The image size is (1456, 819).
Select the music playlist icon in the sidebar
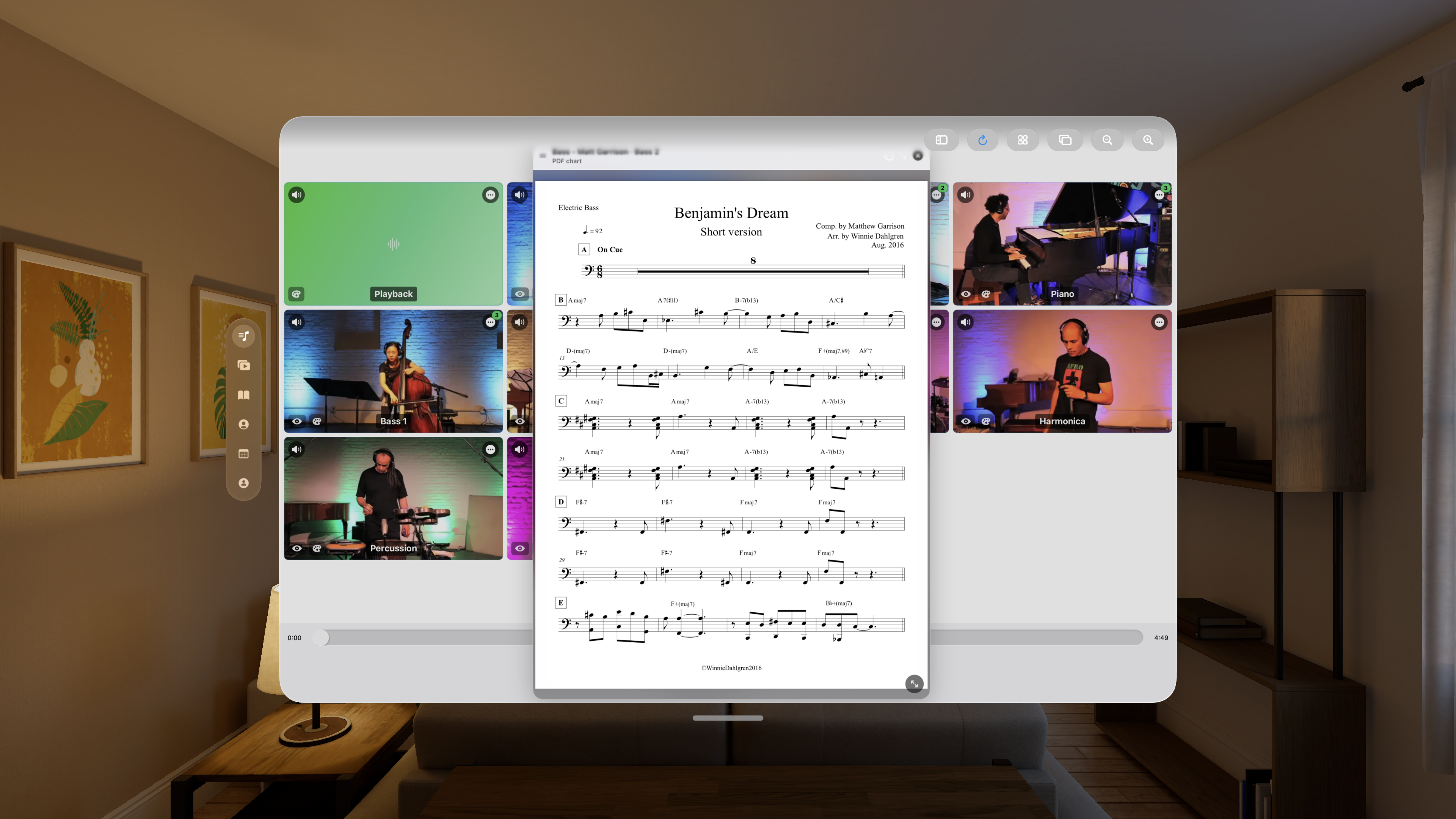[243, 336]
